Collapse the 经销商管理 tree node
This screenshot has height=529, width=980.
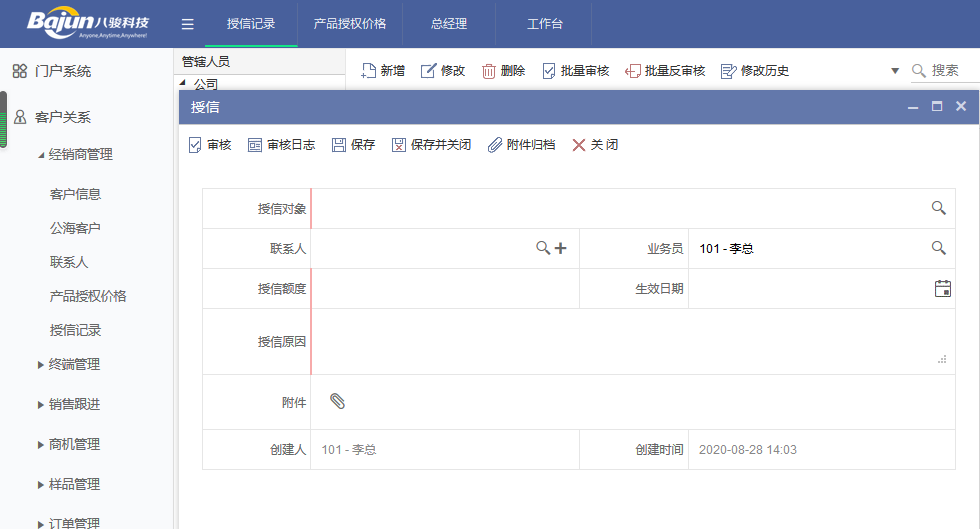click(x=41, y=155)
